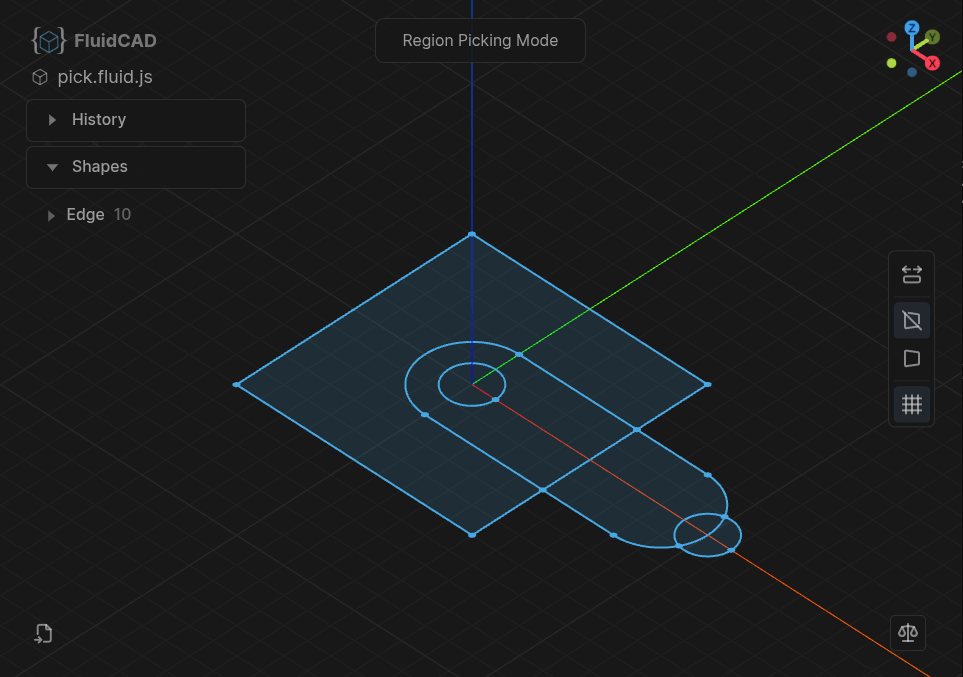Click the Region Picking Mode header

pyautogui.click(x=480, y=40)
